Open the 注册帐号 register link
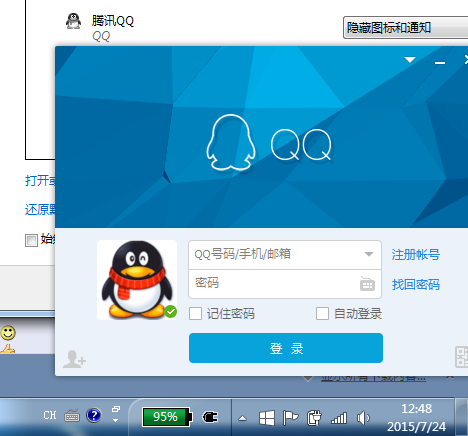Viewport: 468px width, 436px height. pos(415,255)
